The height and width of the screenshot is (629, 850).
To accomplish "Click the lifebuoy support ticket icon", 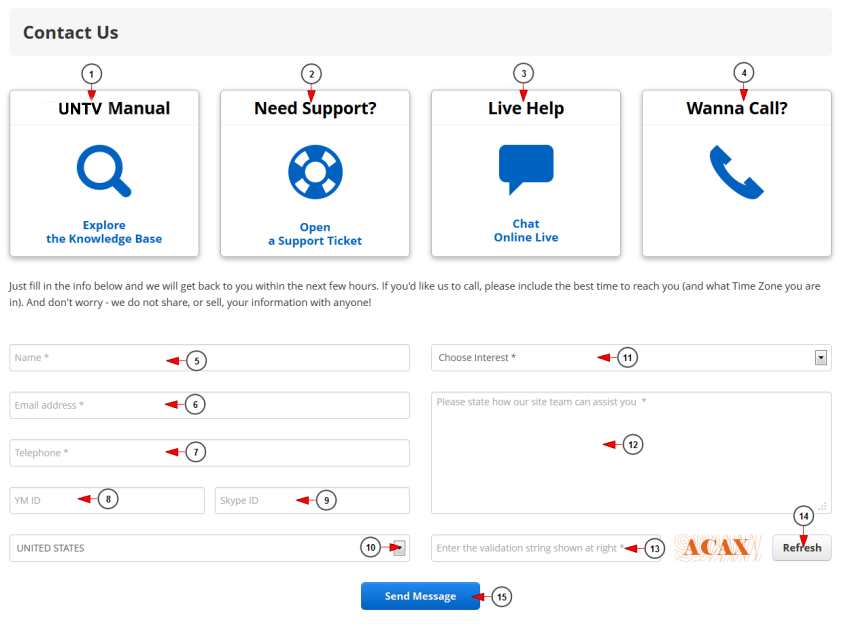I will (x=315, y=172).
